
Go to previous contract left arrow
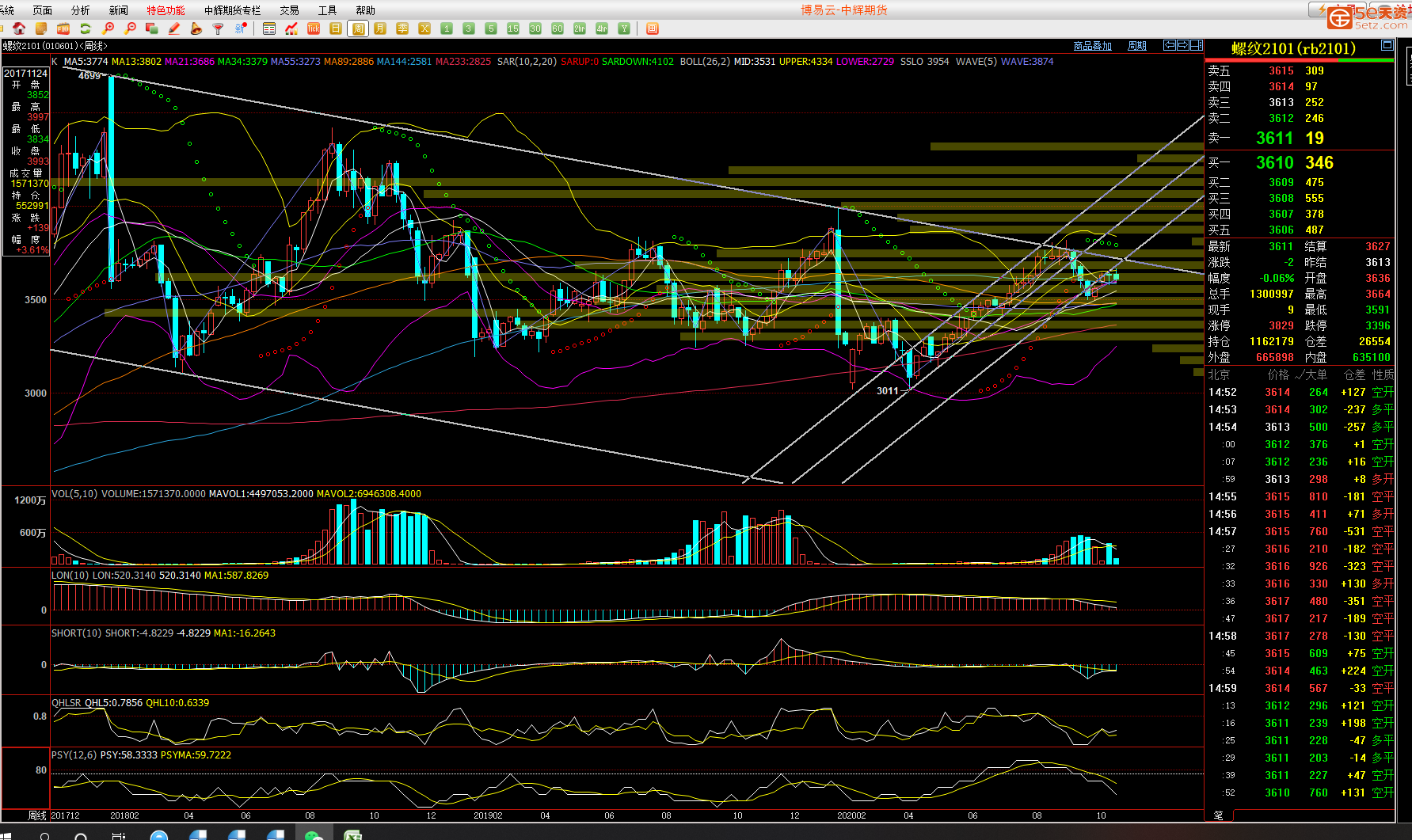(x=1169, y=45)
